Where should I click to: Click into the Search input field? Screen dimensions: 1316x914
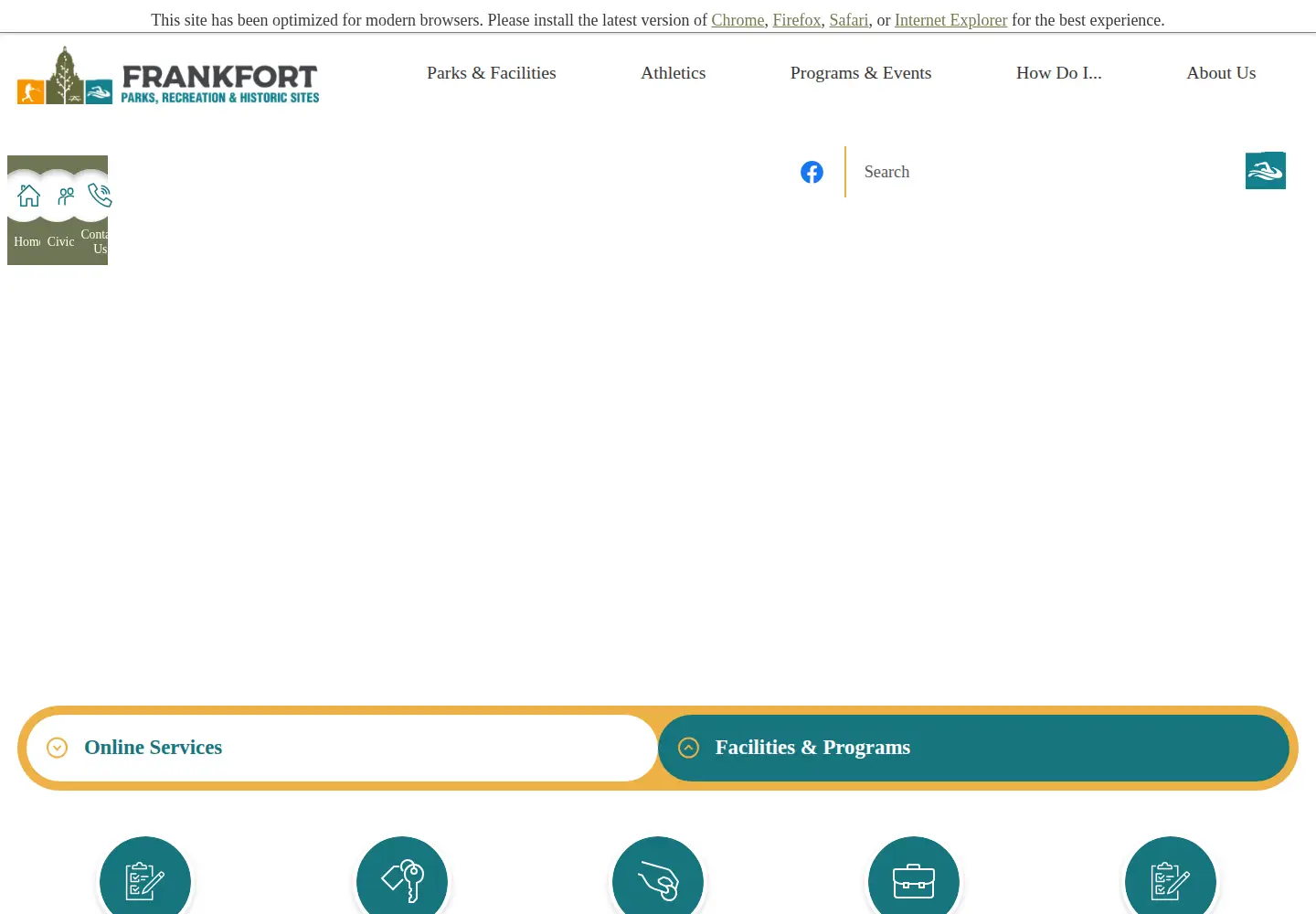tap(1045, 172)
